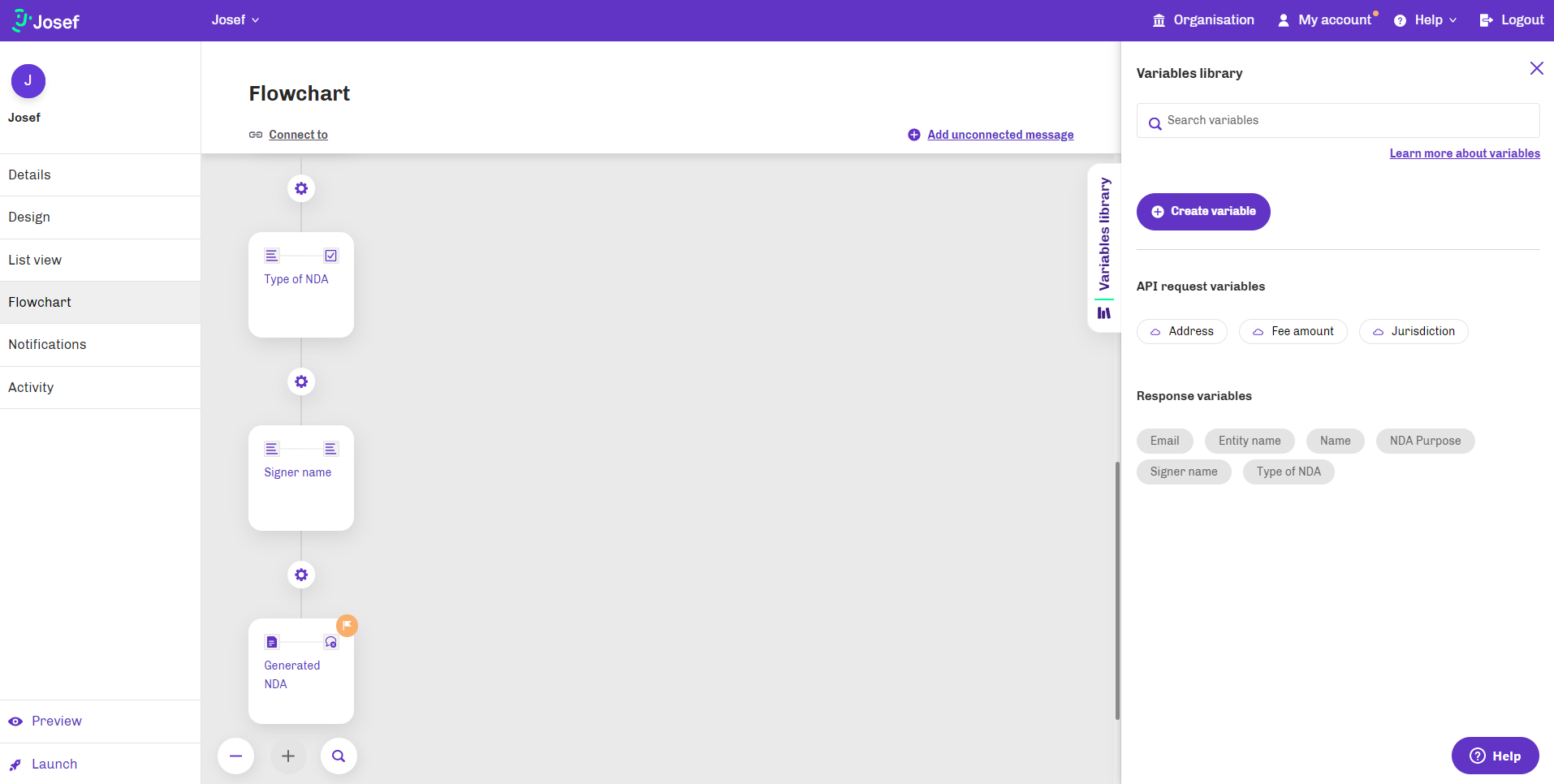Image resolution: width=1554 pixels, height=784 pixels.
Task: Click the left text icon on Signer name card
Action: coord(272,449)
